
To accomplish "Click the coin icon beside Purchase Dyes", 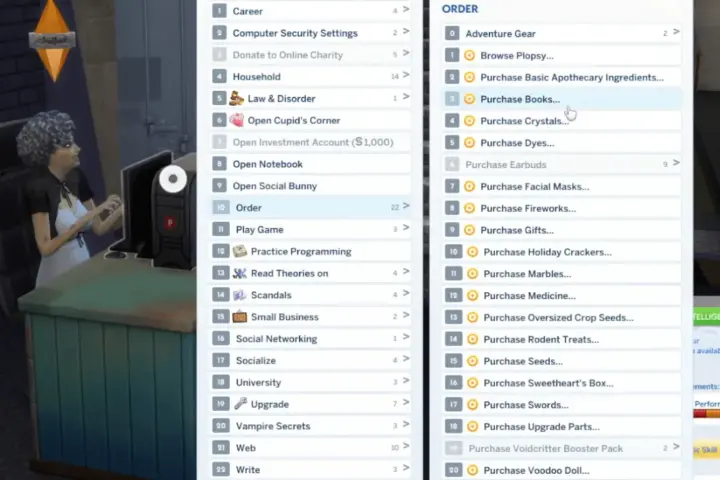I will 469,143.
